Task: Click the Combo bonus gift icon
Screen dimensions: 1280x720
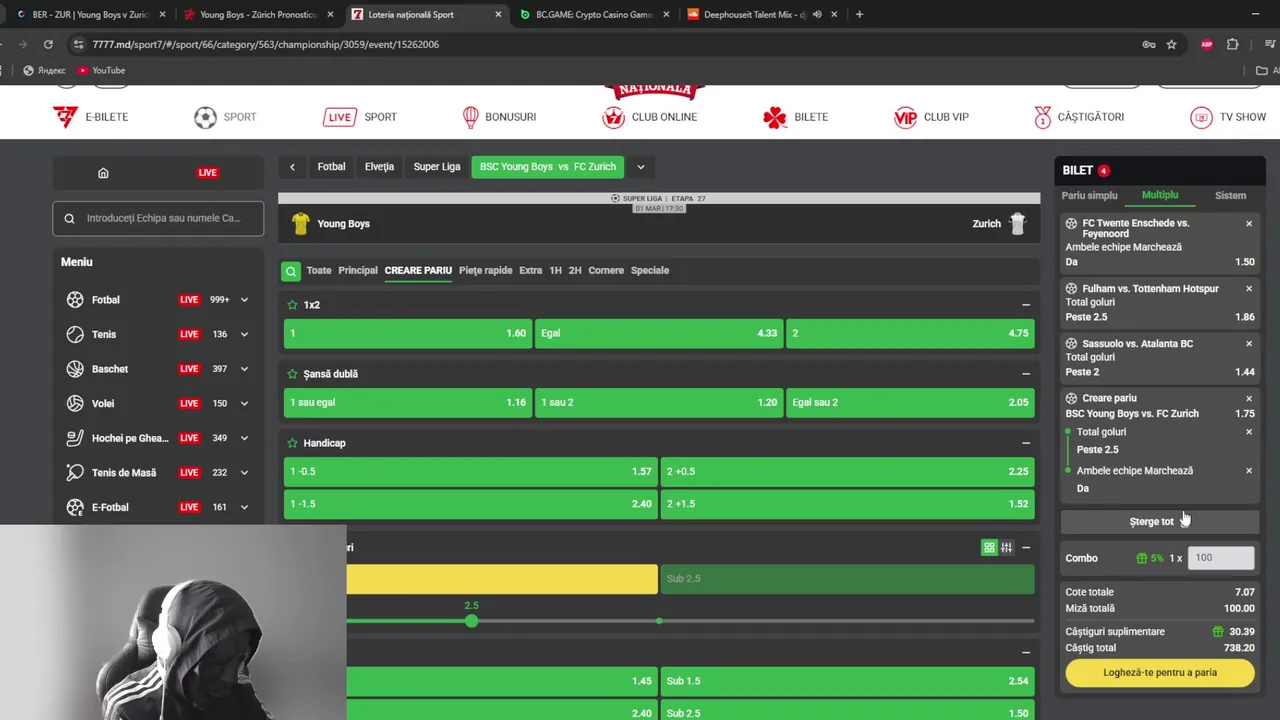Action: pyautogui.click(x=1142, y=558)
